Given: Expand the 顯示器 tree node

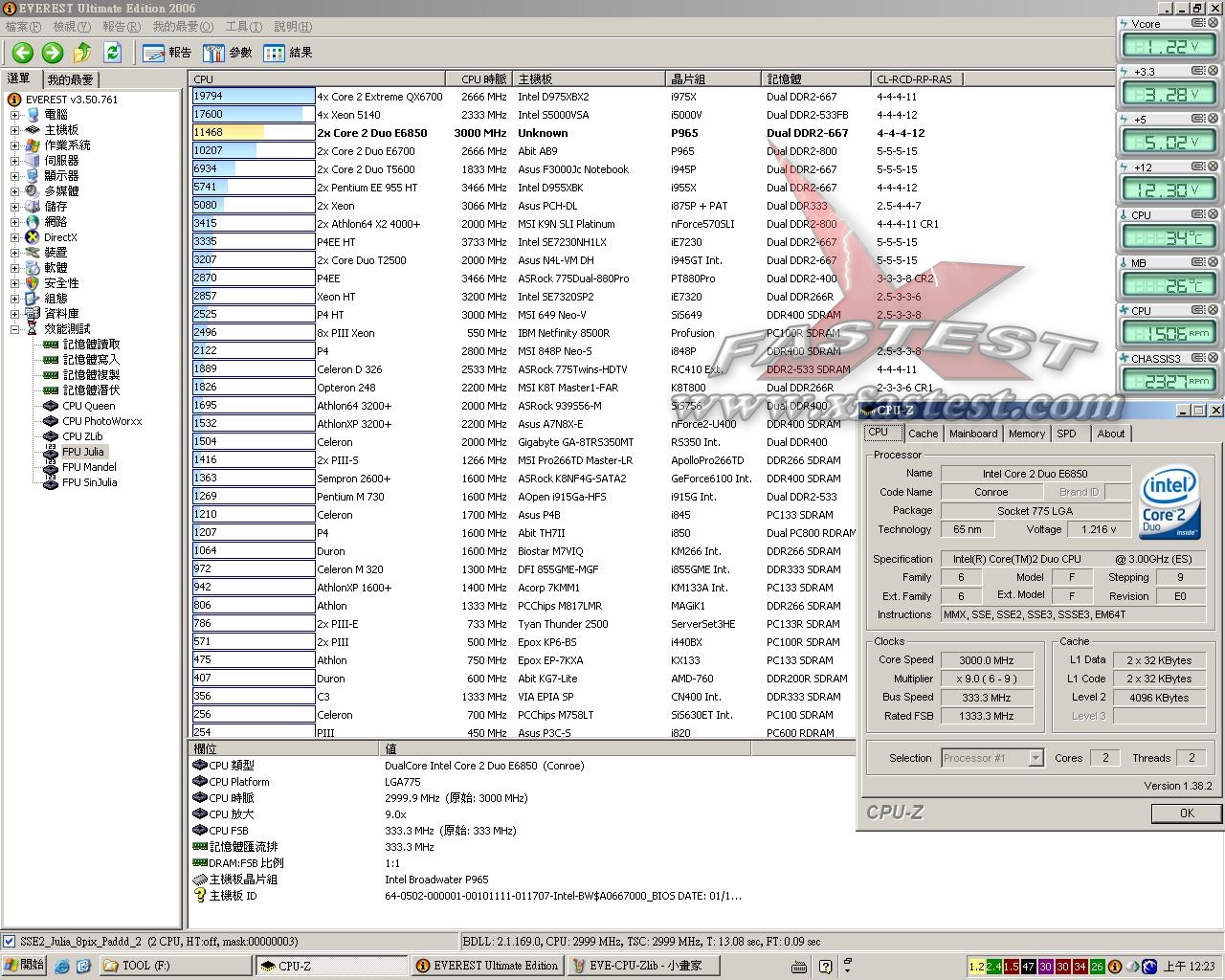Looking at the screenshot, I should 15,176.
